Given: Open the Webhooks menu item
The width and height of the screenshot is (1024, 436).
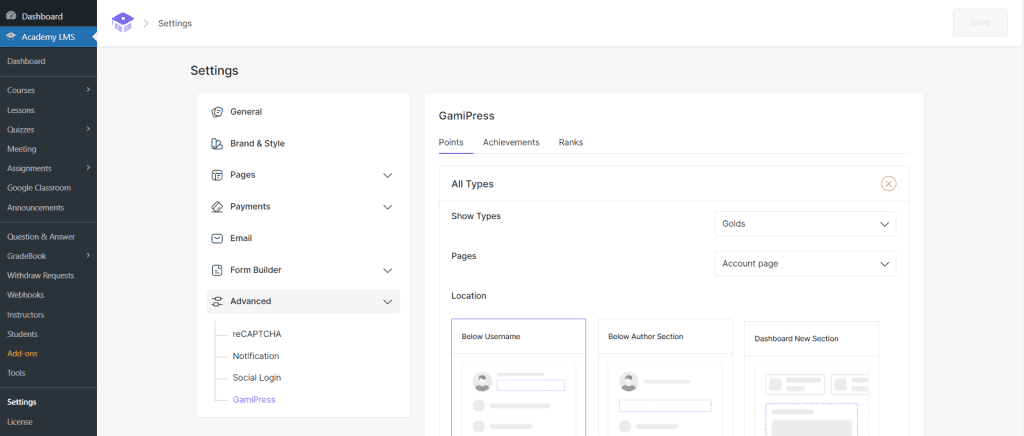Looking at the screenshot, I should coord(25,295).
